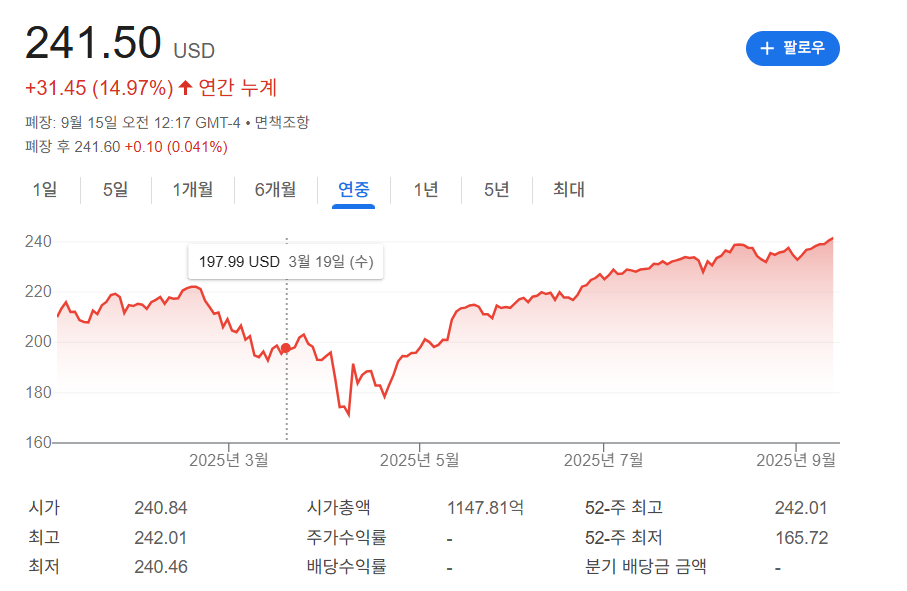Select the 5년 time range
The height and width of the screenshot is (591, 907).
[494, 189]
